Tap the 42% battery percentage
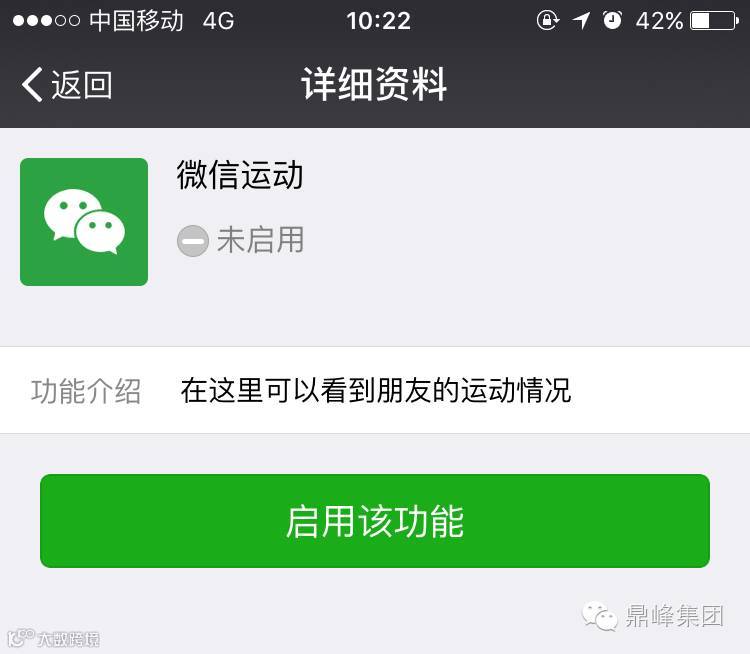Image resolution: width=750 pixels, height=654 pixels. coord(660,21)
